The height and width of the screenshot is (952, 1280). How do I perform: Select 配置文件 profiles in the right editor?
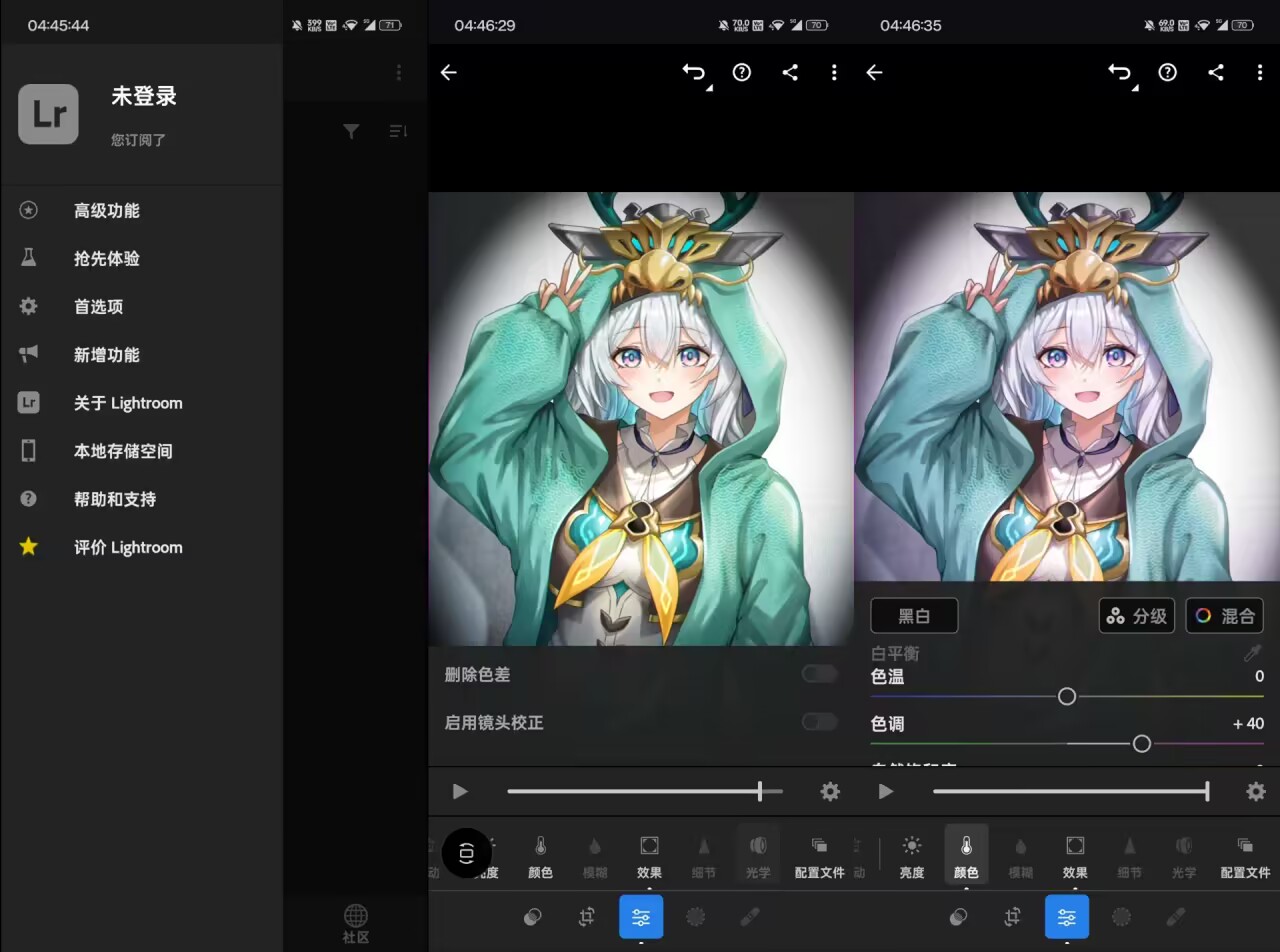(x=1246, y=857)
